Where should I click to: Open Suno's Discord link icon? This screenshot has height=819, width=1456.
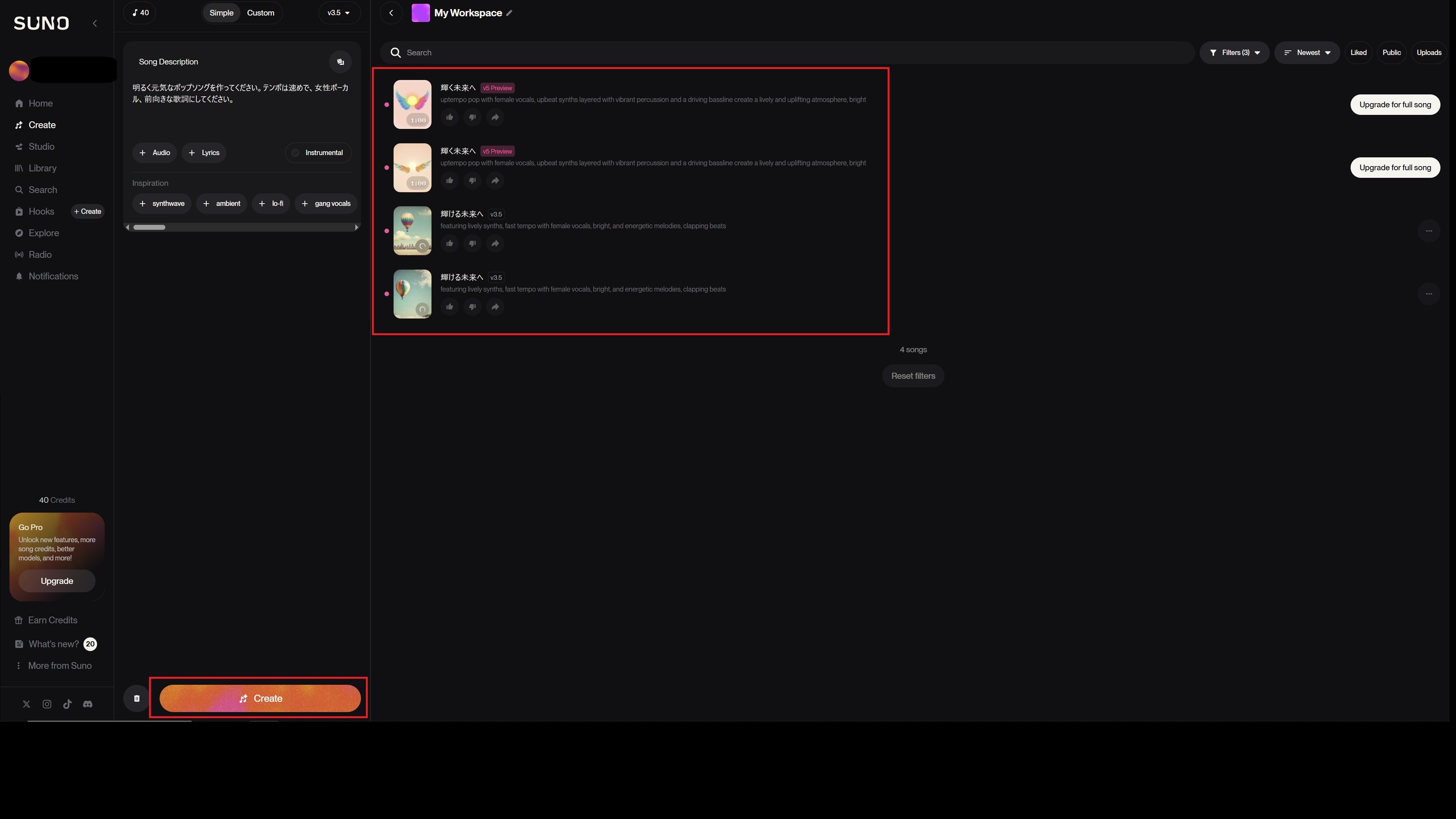coord(88,704)
